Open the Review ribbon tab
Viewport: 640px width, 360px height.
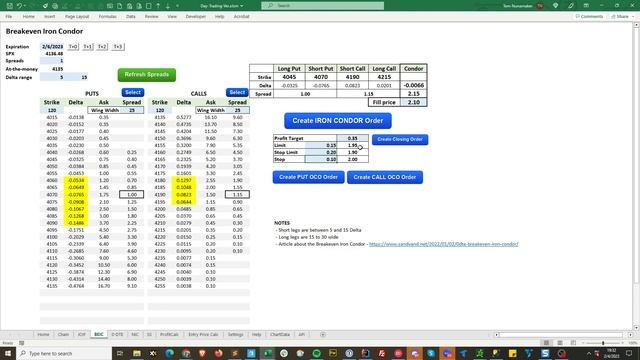click(x=151, y=16)
